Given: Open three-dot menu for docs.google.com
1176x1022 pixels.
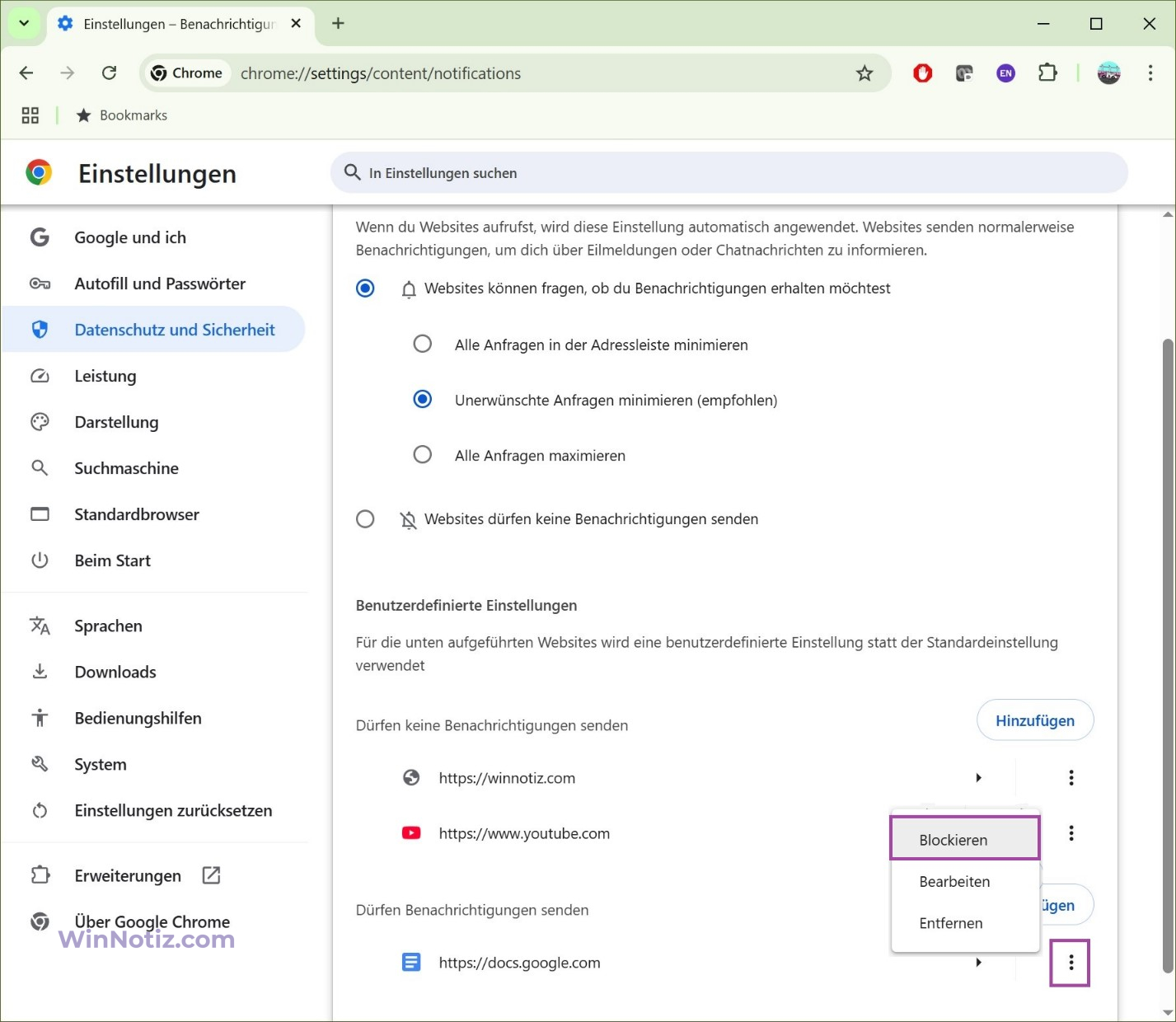Looking at the screenshot, I should (x=1071, y=962).
